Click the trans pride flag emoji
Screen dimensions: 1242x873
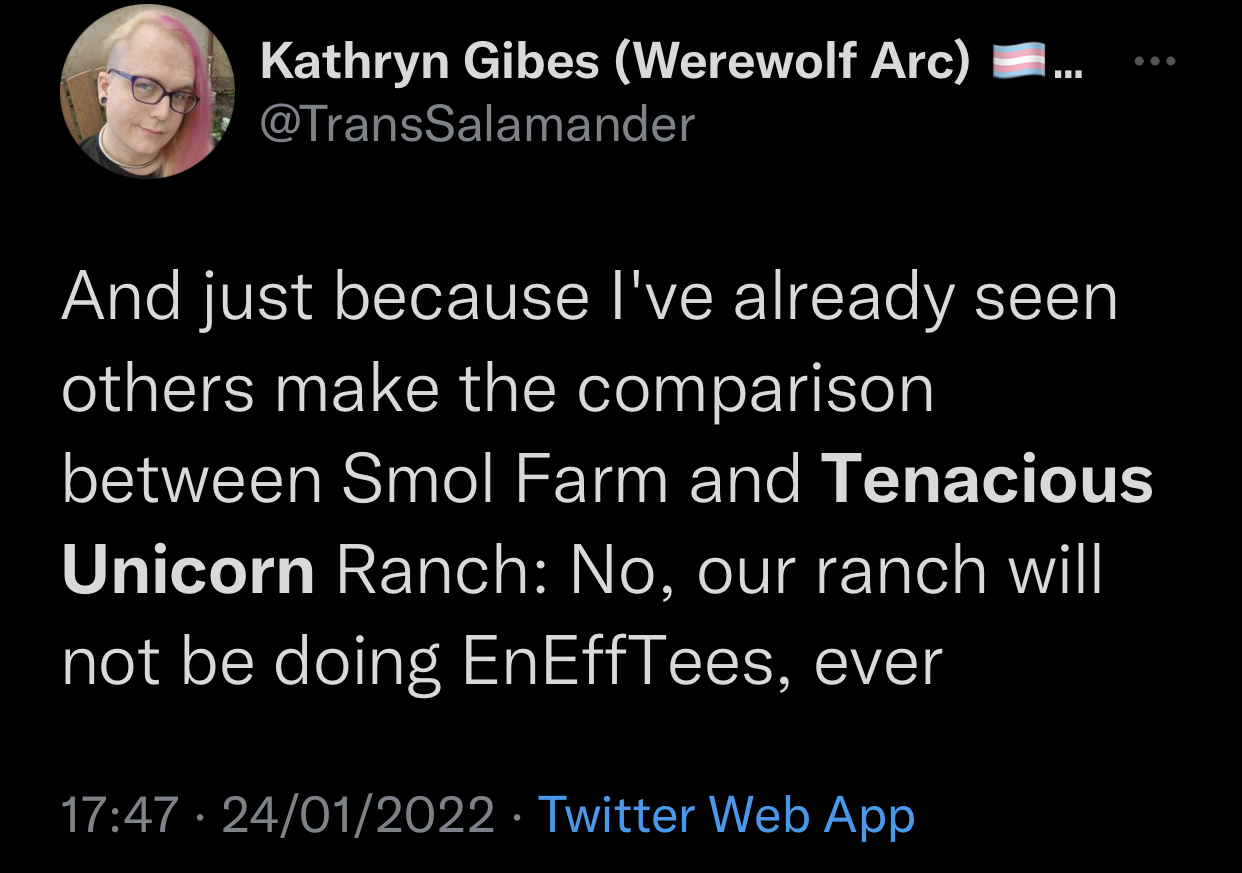point(1018,63)
